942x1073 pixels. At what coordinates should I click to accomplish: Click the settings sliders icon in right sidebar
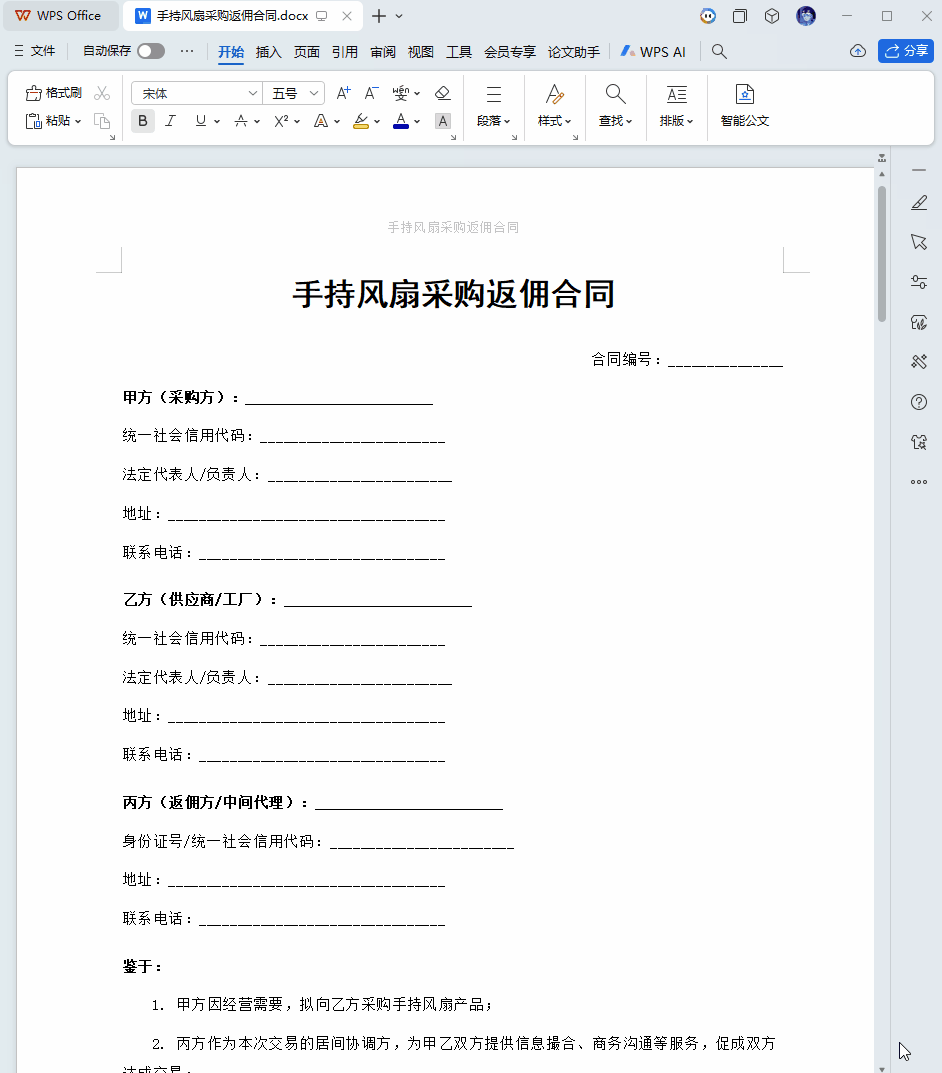pos(919,282)
